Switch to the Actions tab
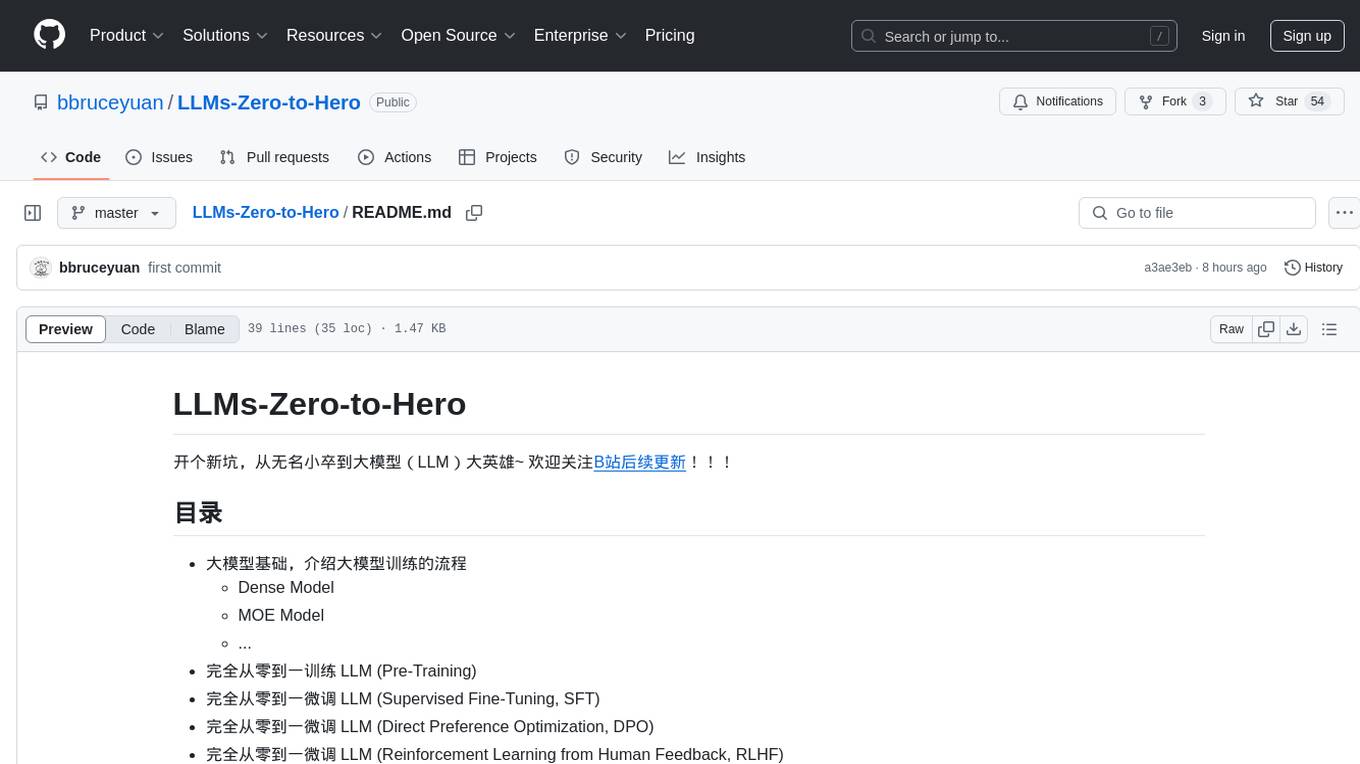 click(x=395, y=157)
